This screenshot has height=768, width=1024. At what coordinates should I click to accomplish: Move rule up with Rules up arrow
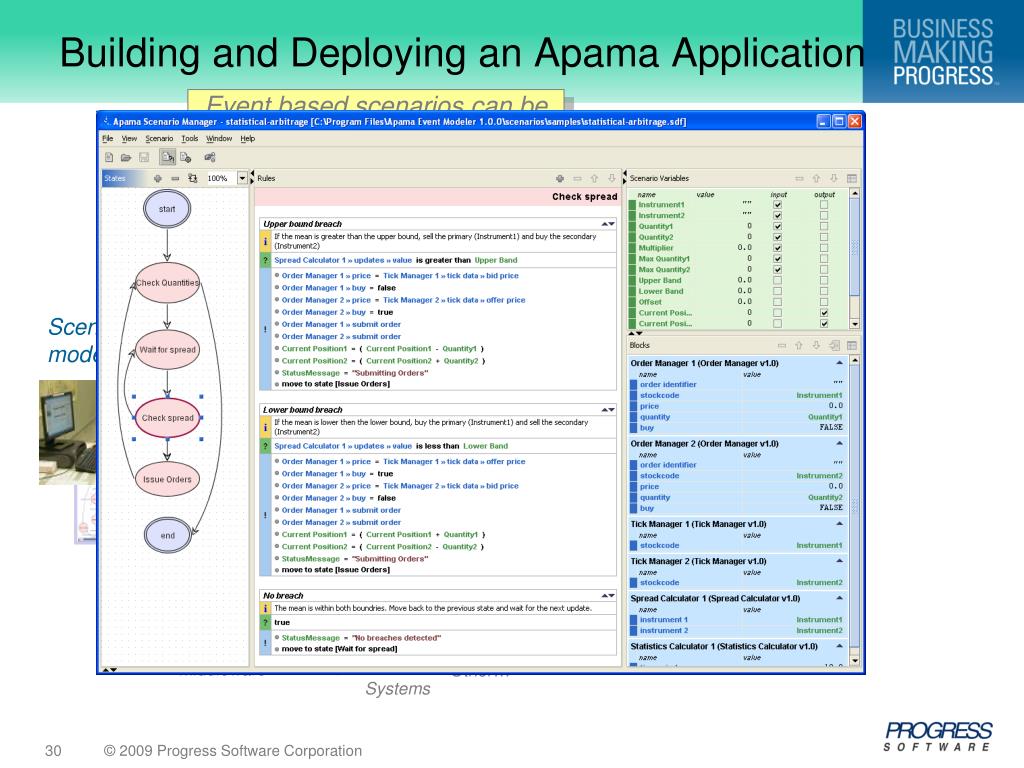tap(594, 178)
